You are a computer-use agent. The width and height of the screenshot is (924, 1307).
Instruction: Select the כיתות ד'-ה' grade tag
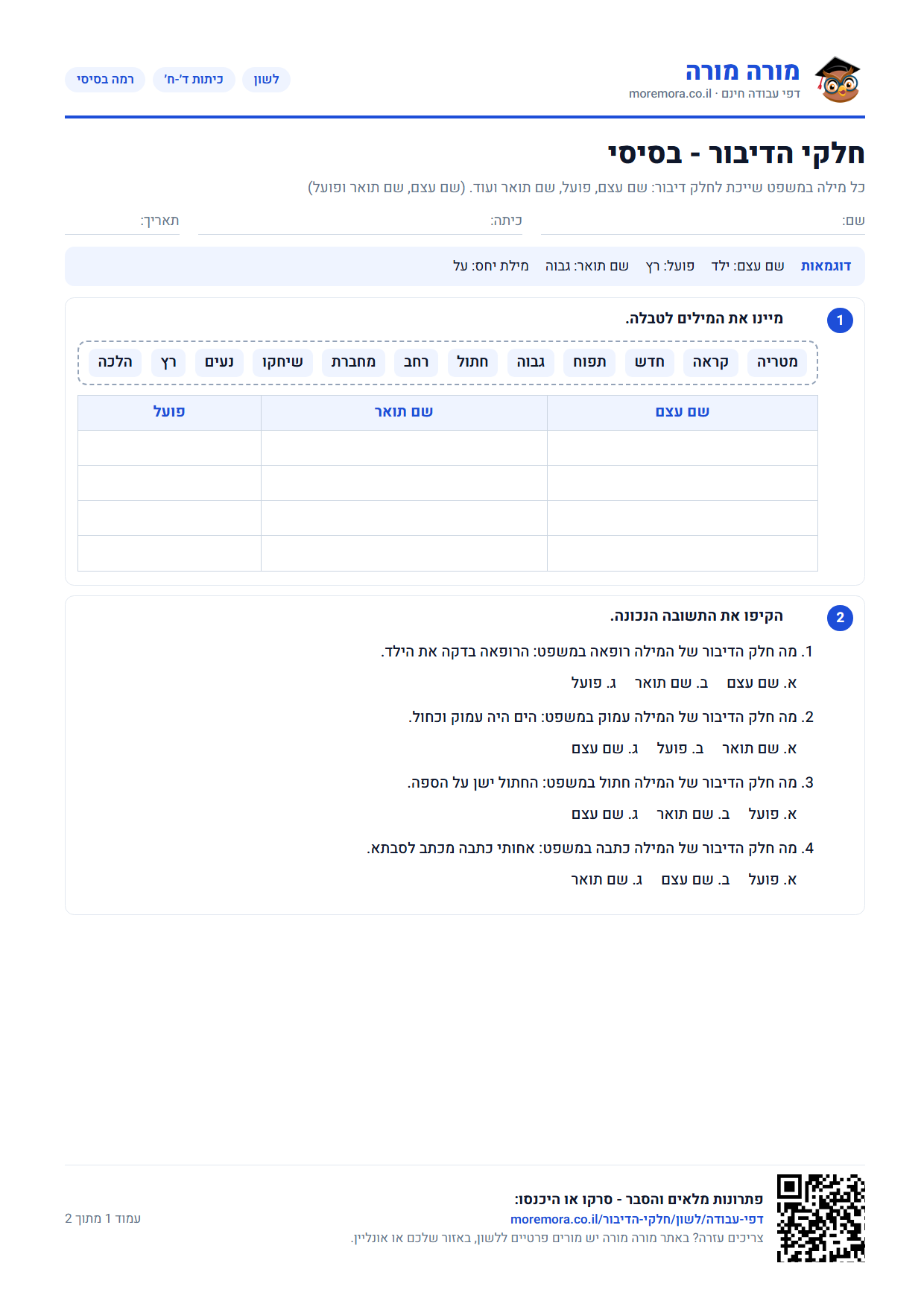pos(194,80)
